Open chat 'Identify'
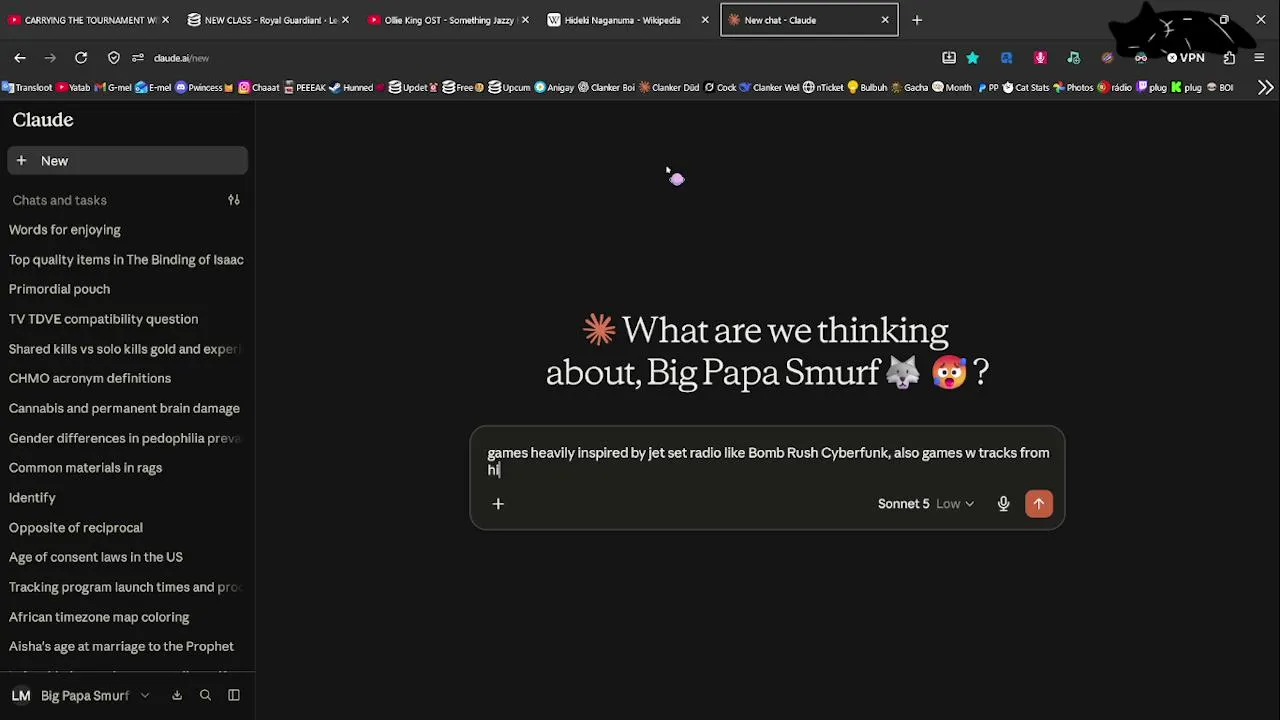This screenshot has width=1280, height=720. 32,498
